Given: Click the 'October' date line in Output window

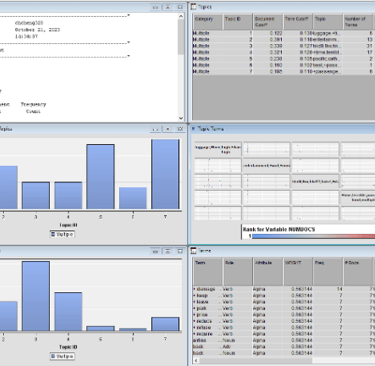Looking at the screenshot, I should click(37, 30).
